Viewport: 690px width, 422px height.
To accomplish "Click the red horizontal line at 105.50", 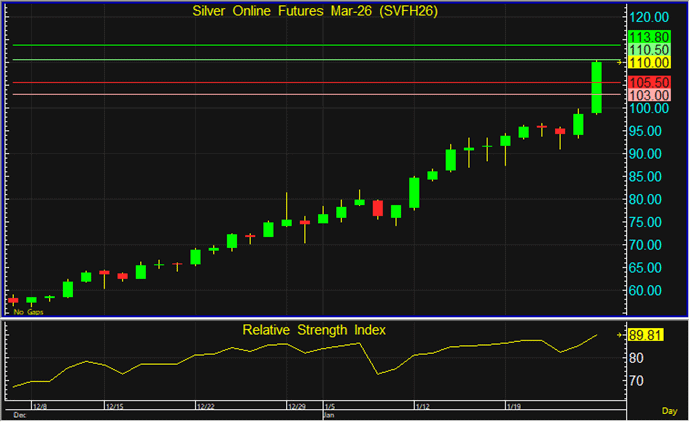I will point(300,82).
